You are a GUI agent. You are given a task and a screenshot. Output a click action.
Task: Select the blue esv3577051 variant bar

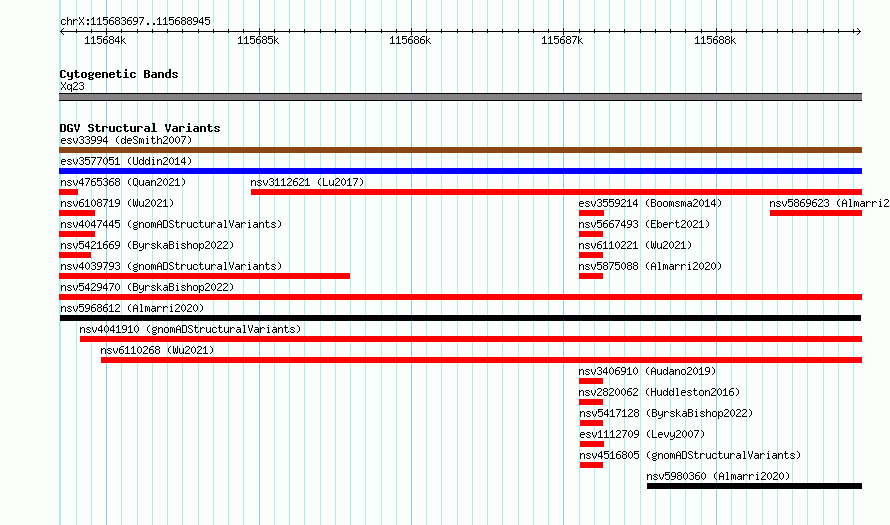click(x=460, y=171)
